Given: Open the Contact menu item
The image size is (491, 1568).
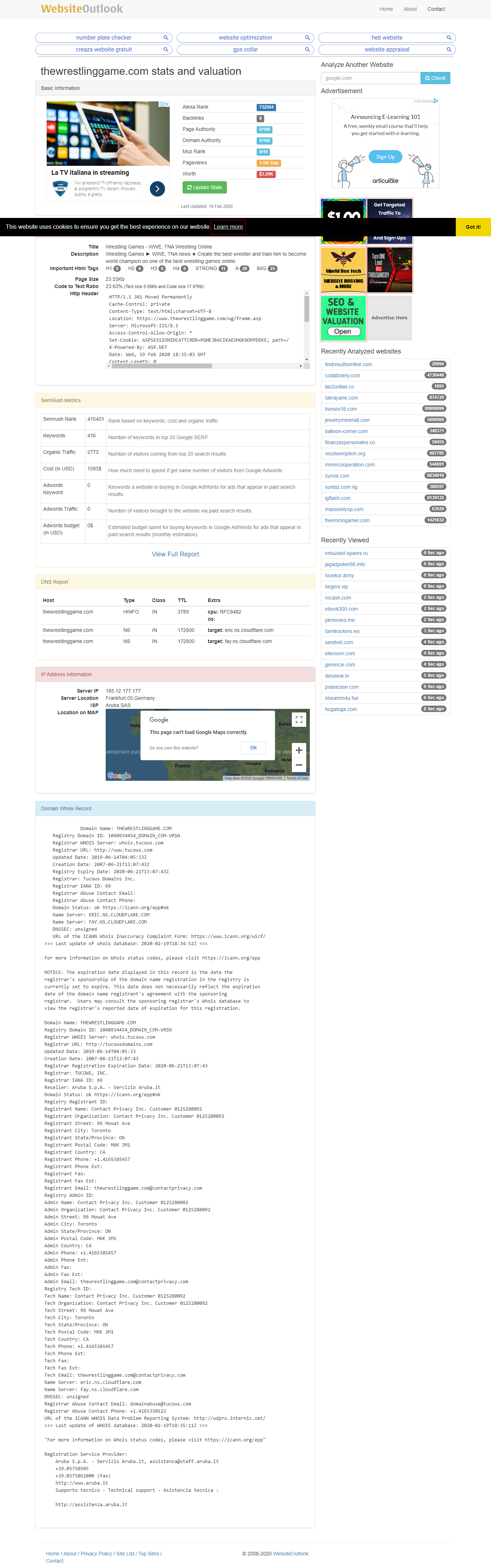Looking at the screenshot, I should pos(436,9).
